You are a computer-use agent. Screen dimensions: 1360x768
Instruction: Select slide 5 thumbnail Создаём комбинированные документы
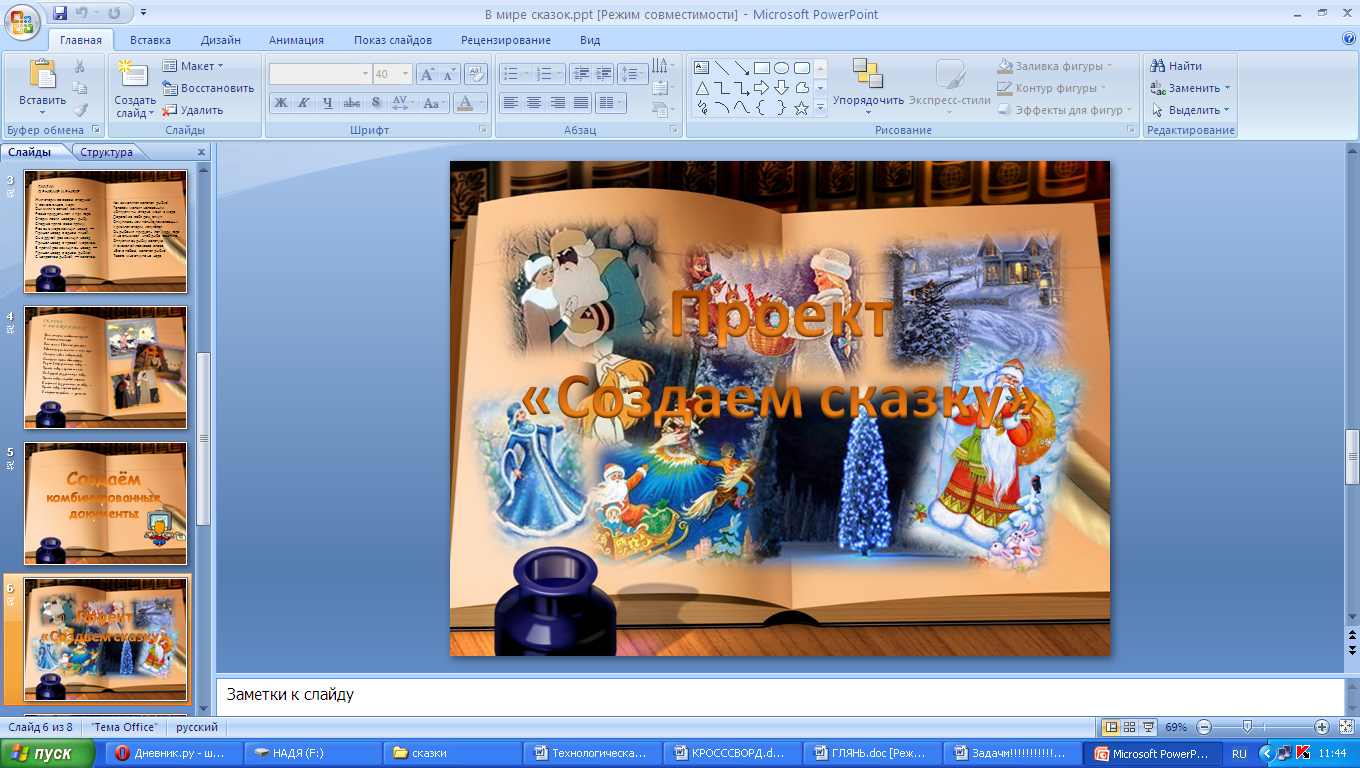coord(105,503)
